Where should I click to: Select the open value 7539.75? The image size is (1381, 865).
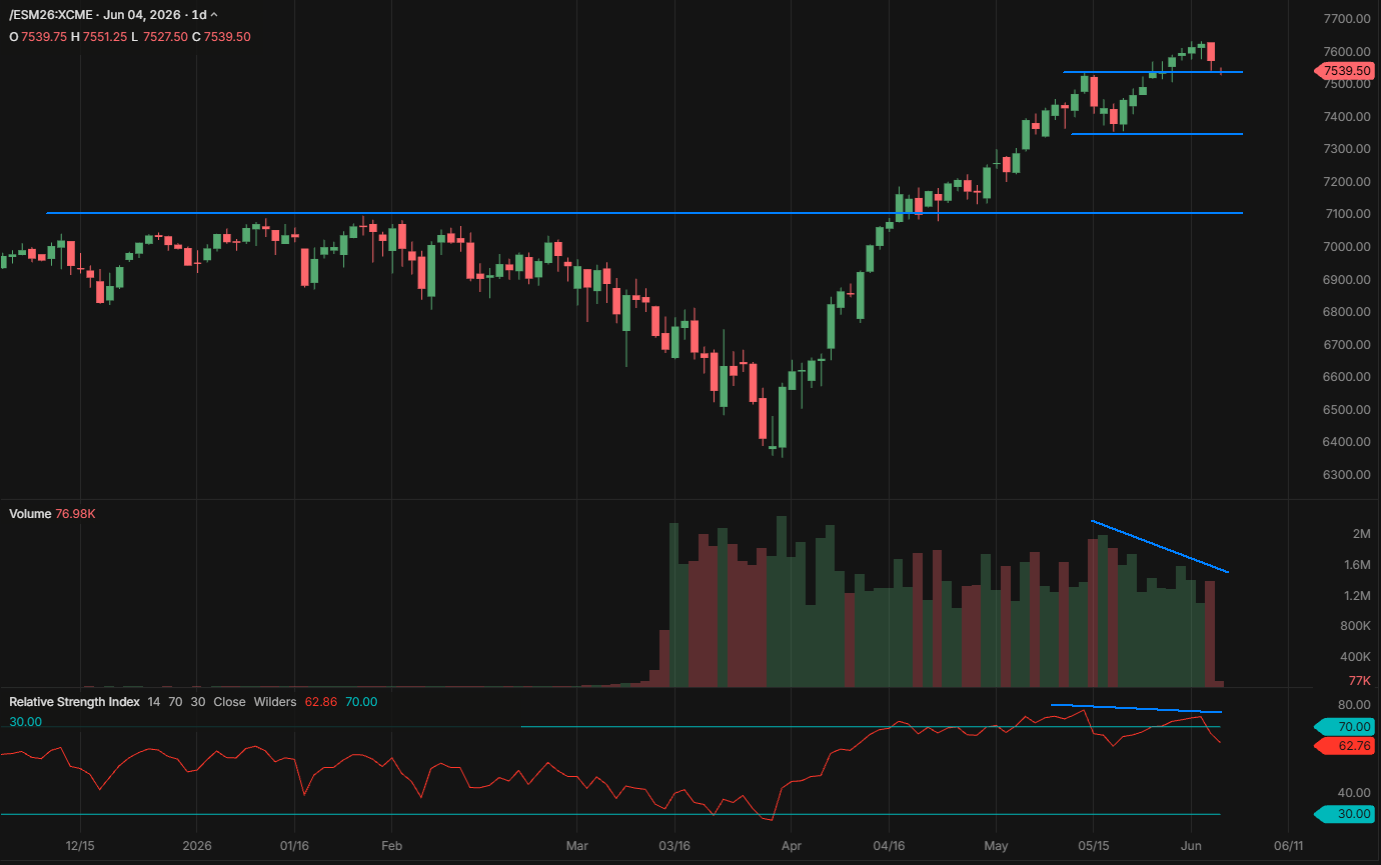coord(43,36)
